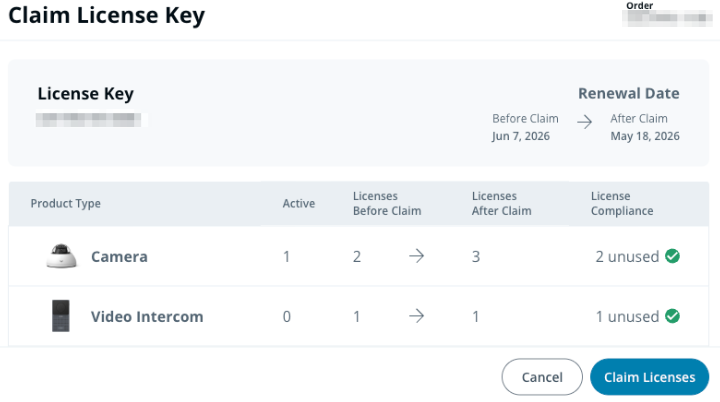The width and height of the screenshot is (720, 402).
Task: Click the May 18, 2026 after-claim date
Action: click(645, 136)
